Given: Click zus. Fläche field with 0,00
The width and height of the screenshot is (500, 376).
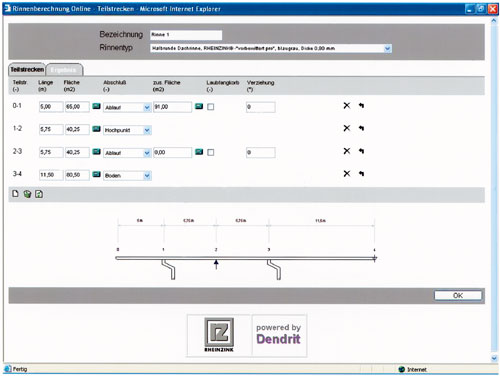Looking at the screenshot, I should click(172, 152).
